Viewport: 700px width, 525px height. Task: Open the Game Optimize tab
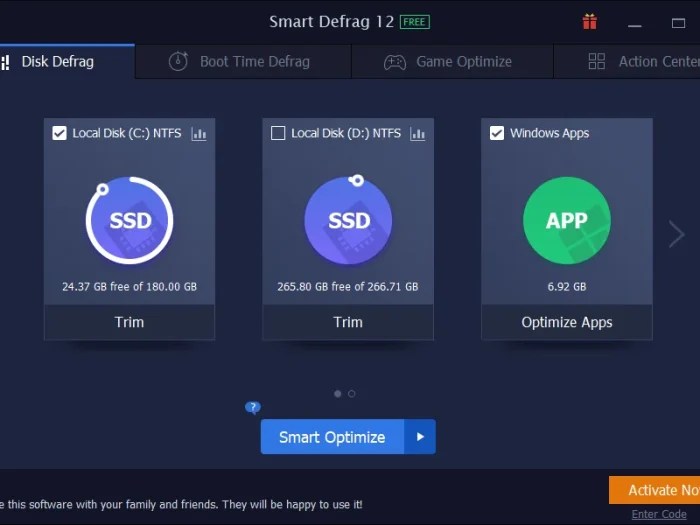coord(452,62)
